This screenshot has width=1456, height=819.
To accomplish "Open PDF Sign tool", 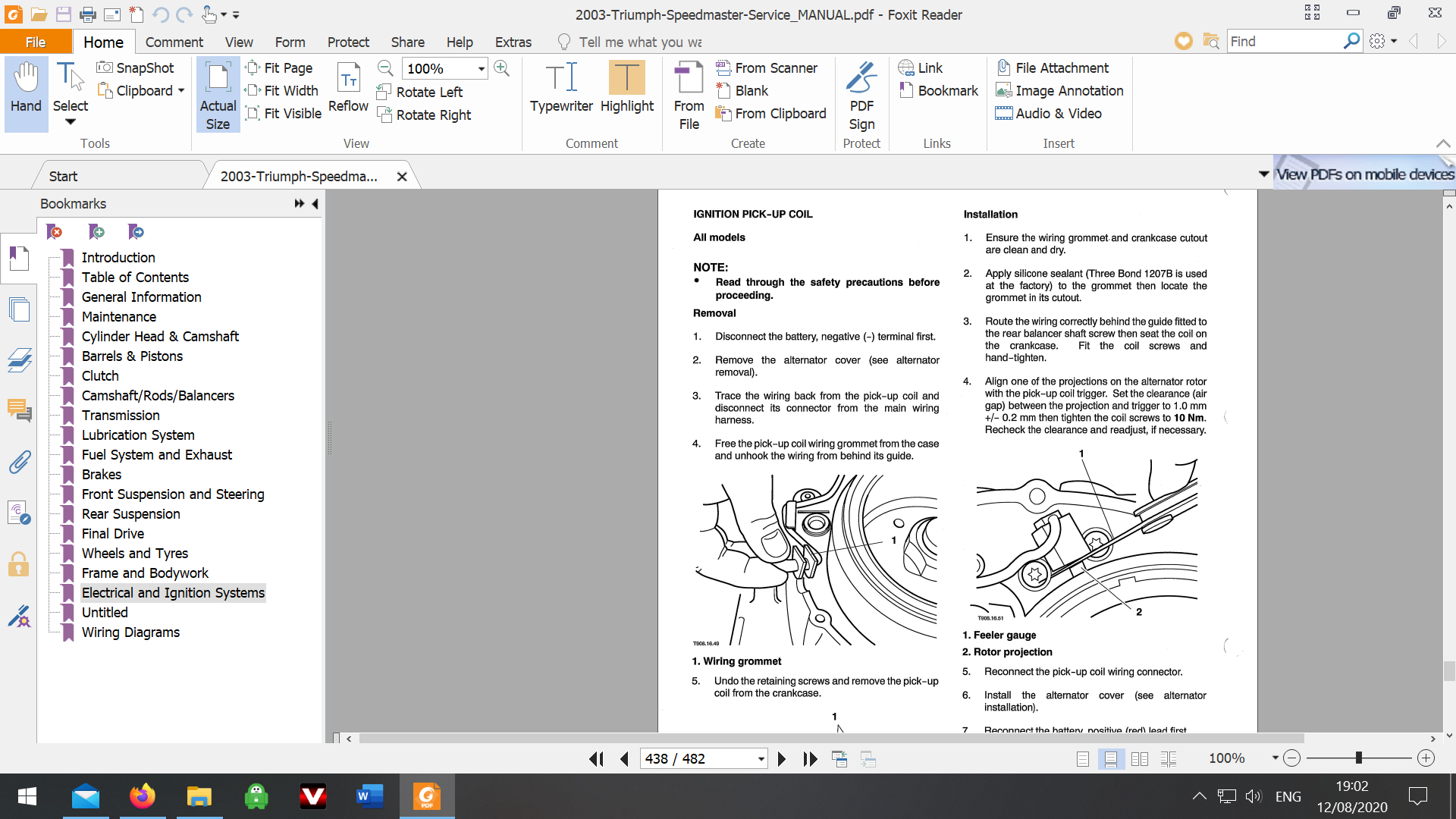I will click(x=861, y=96).
